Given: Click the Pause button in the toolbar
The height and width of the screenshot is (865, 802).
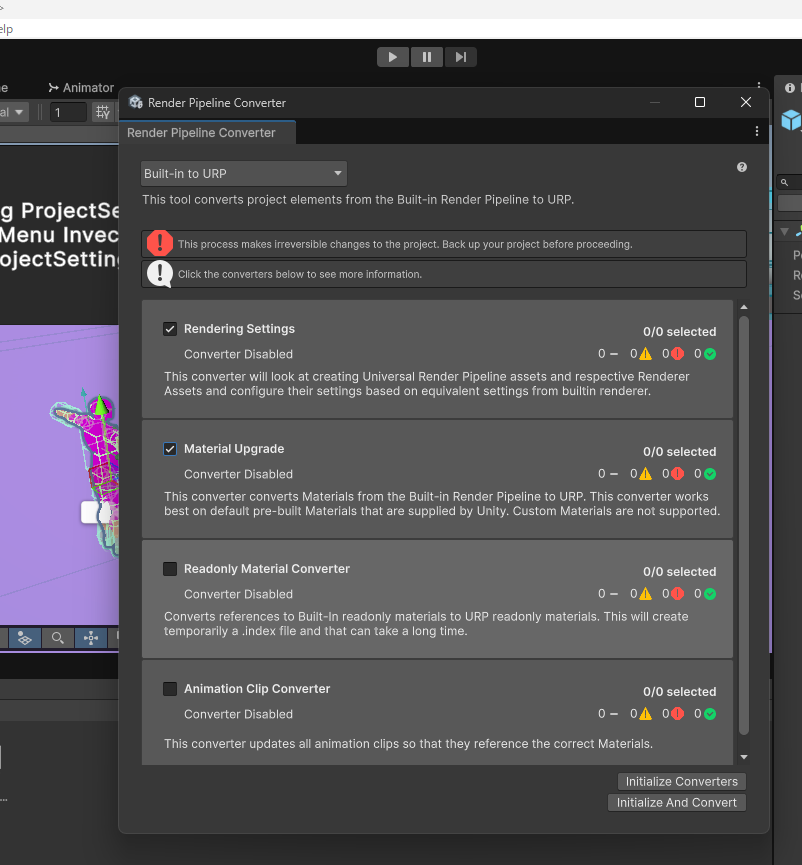Looking at the screenshot, I should click(427, 57).
